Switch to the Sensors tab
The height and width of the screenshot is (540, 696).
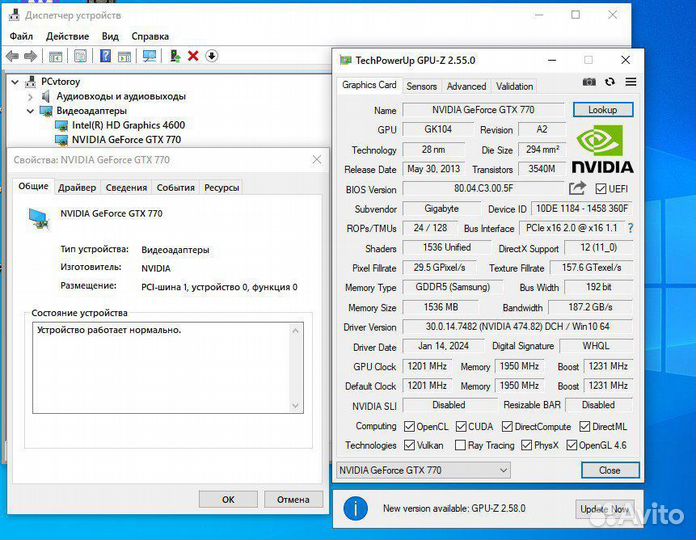coord(421,87)
